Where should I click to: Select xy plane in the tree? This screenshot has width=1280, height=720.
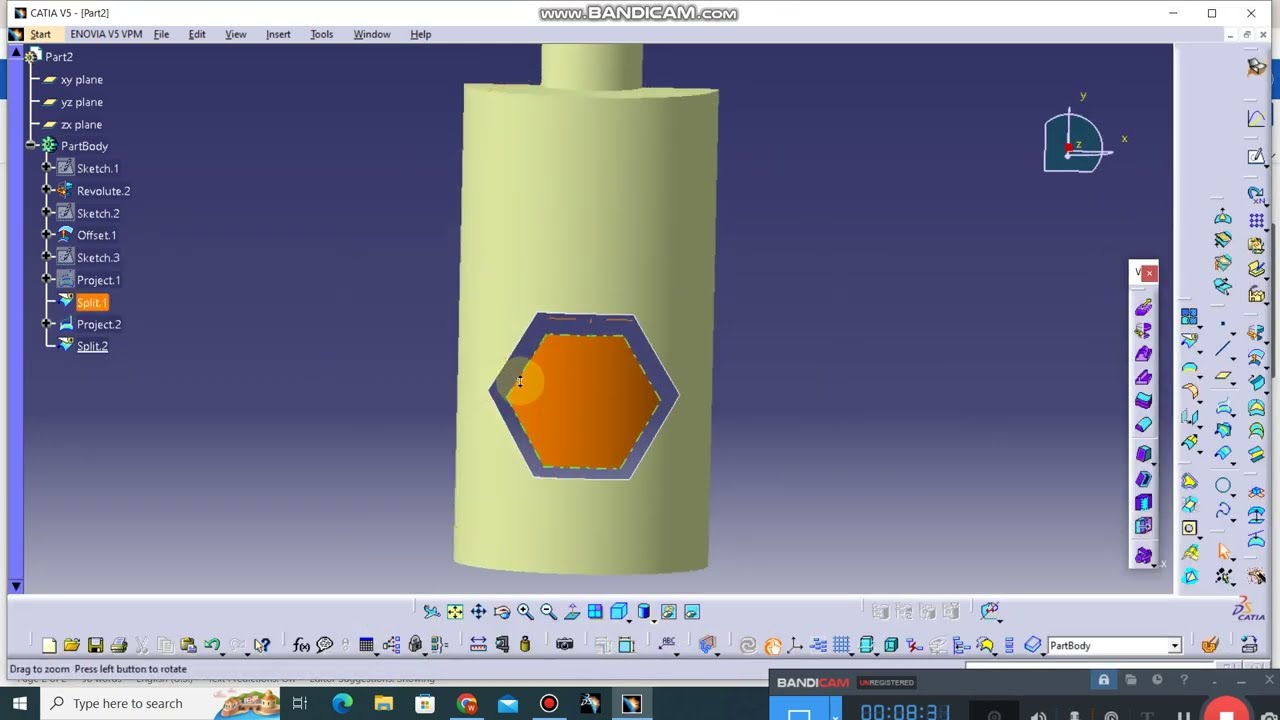pos(81,80)
